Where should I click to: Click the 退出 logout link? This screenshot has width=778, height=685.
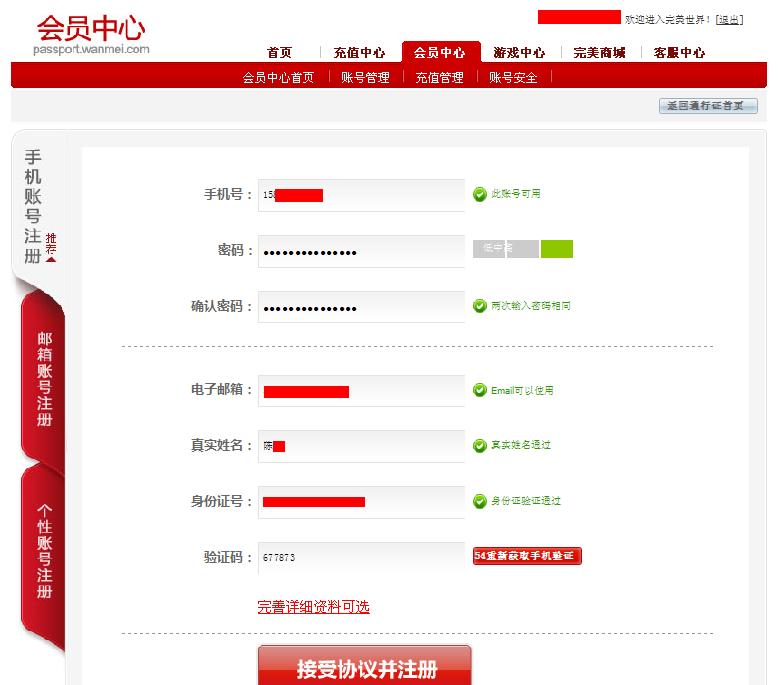pyautogui.click(x=729, y=20)
